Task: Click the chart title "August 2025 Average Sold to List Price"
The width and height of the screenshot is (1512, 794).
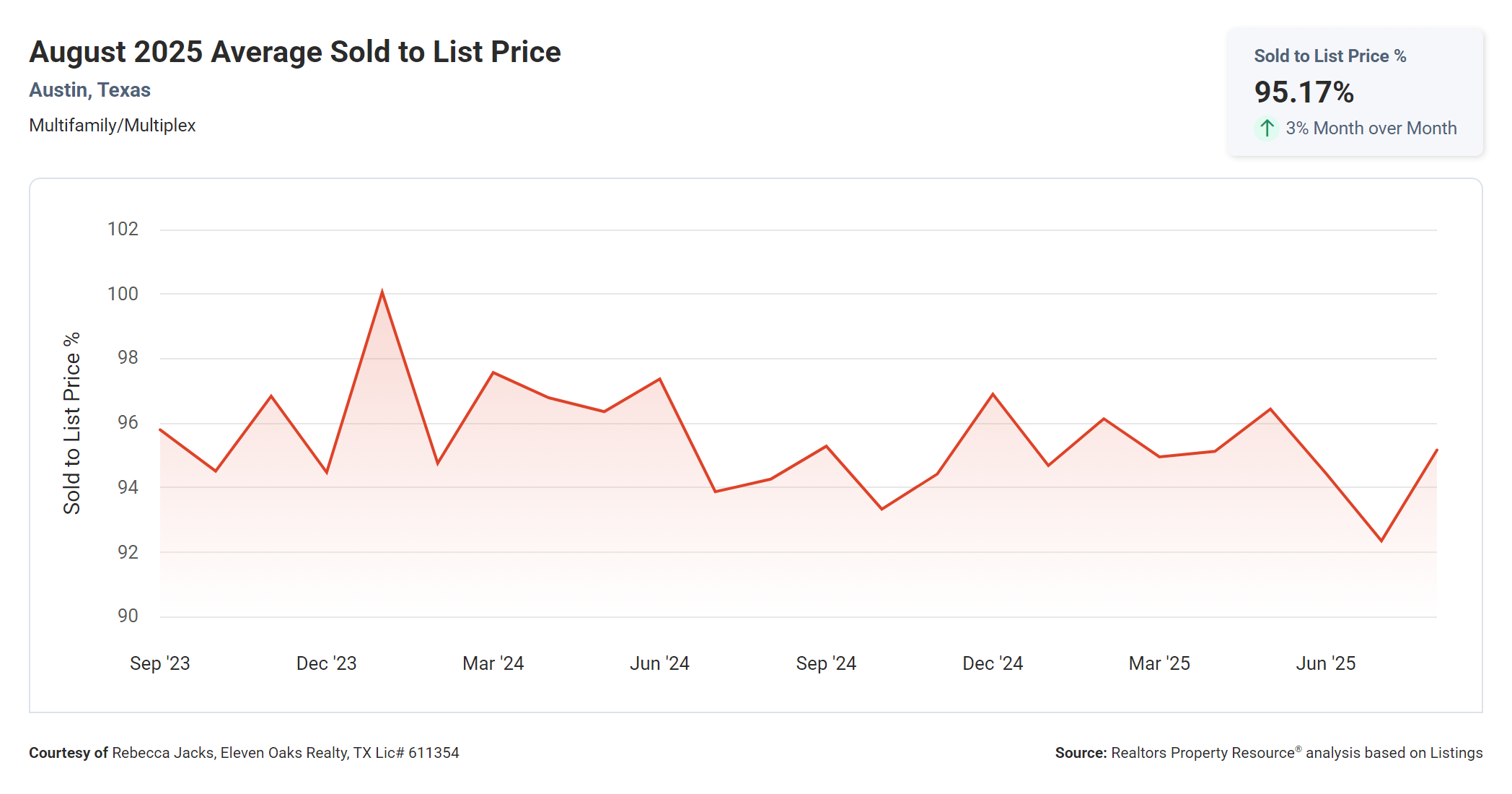Action: (x=294, y=52)
